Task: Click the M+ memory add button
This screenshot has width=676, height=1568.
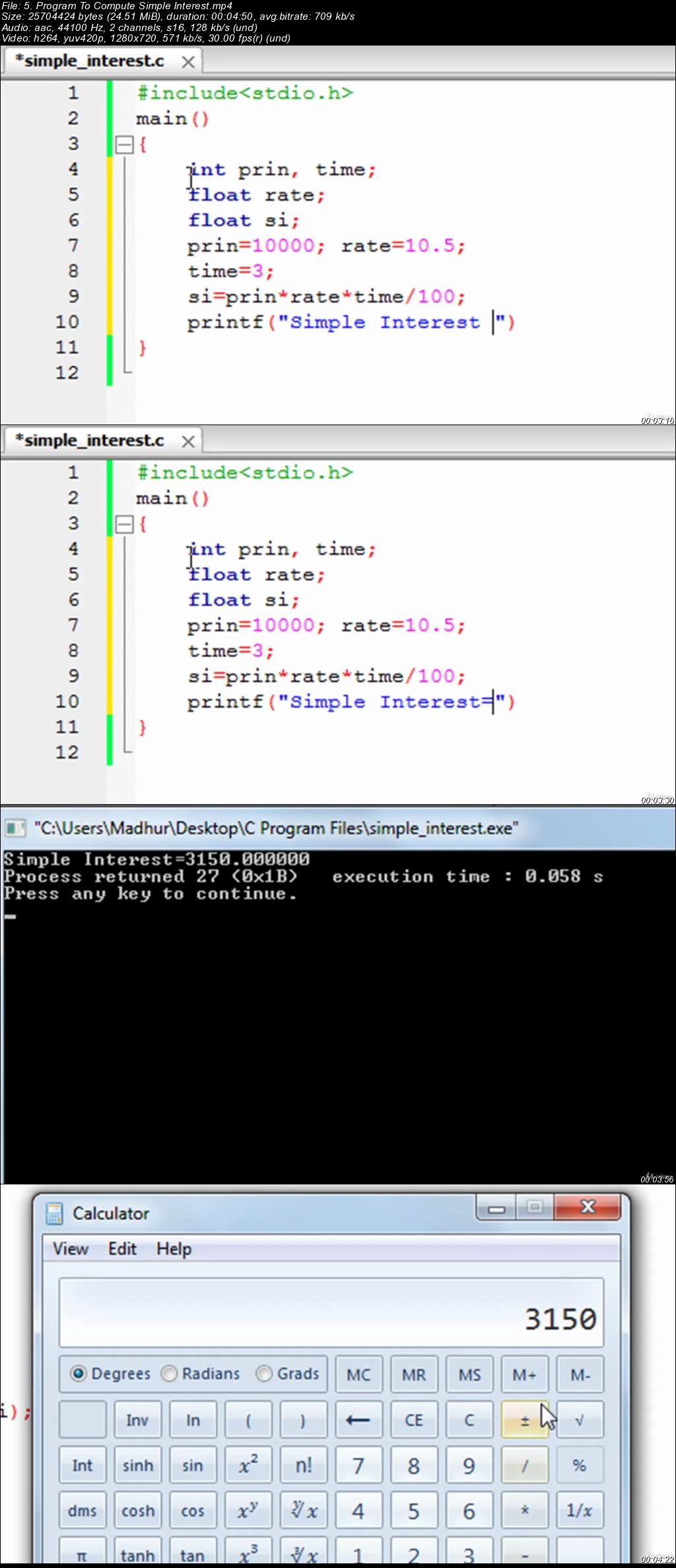Action: [524, 1375]
